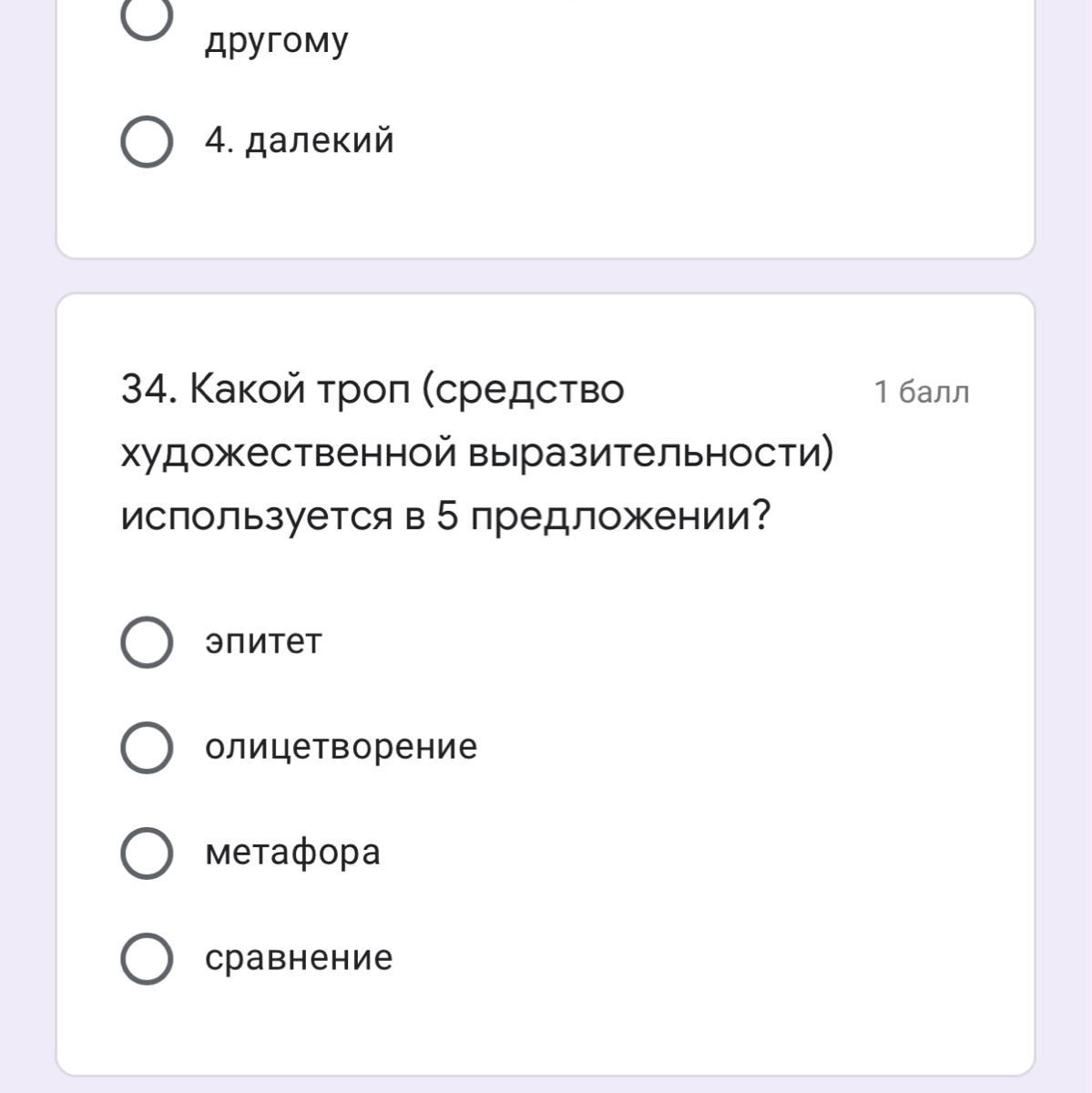Click the 'олицетворение' answer label
The height and width of the screenshot is (1093, 1092).
pos(341,747)
